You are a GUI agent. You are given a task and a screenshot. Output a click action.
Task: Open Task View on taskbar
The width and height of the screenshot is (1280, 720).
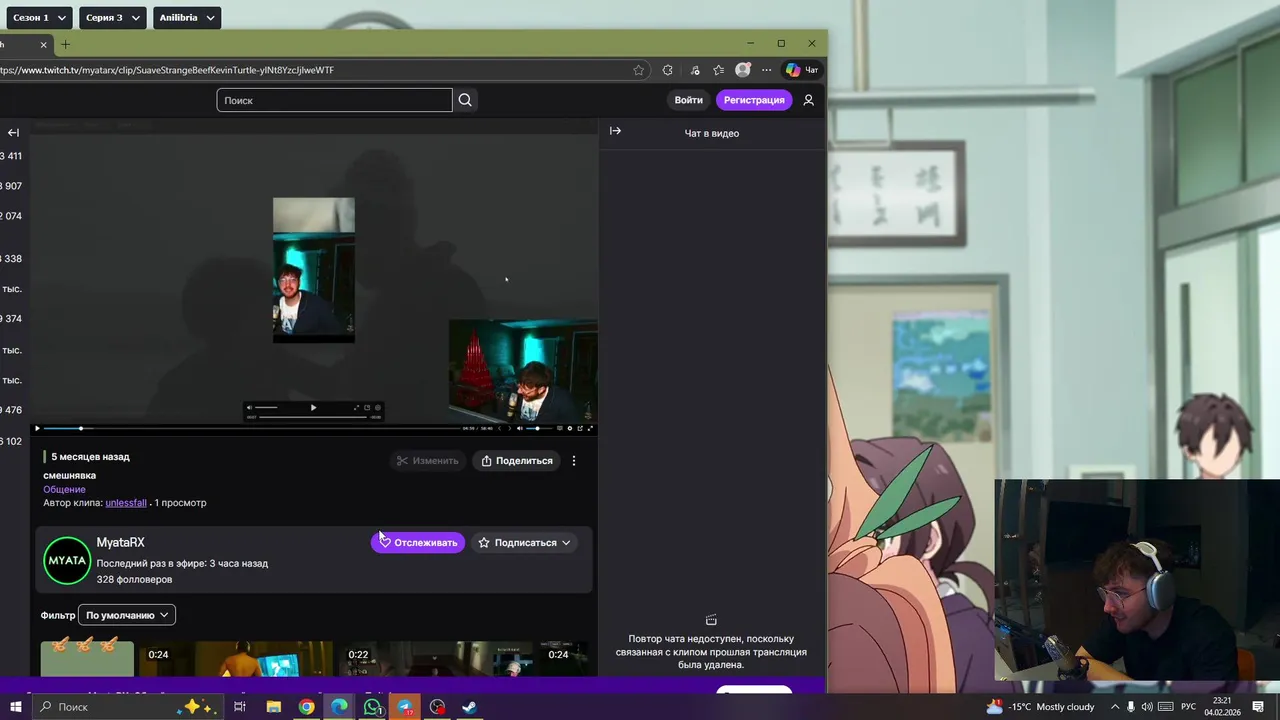[240, 707]
